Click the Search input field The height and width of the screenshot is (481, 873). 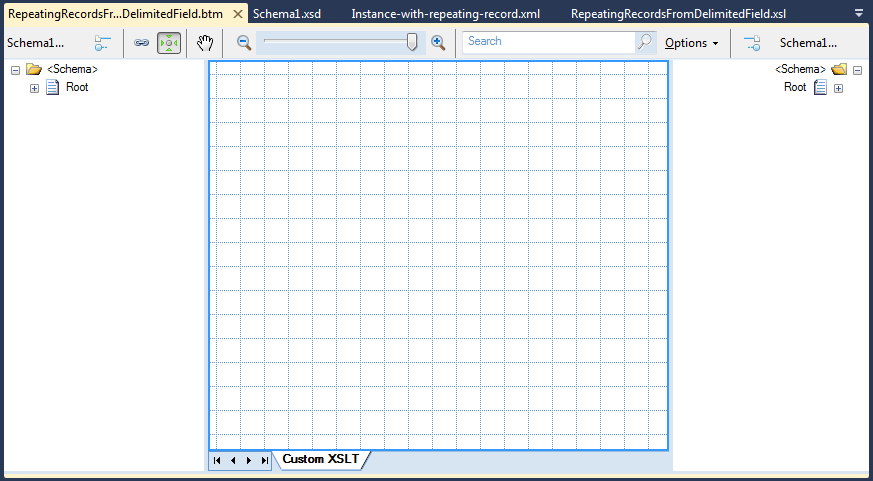(548, 42)
